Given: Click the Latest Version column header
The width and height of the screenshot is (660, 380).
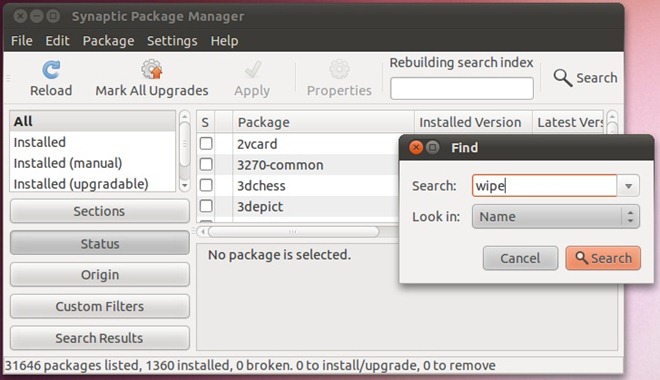Looking at the screenshot, I should tap(568, 122).
